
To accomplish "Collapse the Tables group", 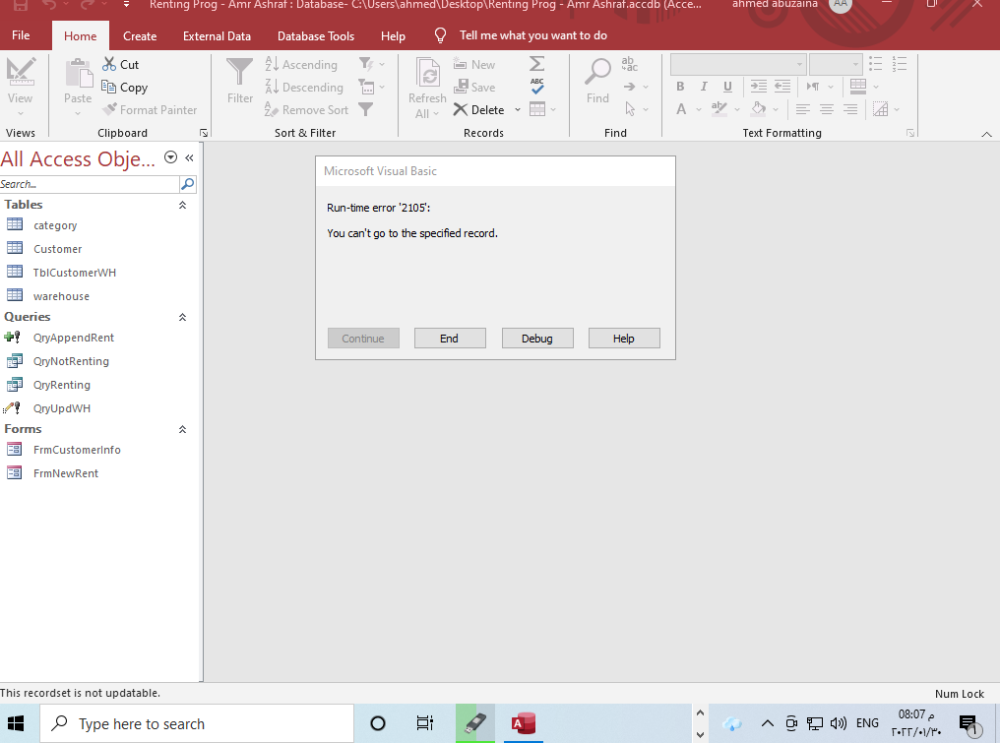I will pos(182,205).
